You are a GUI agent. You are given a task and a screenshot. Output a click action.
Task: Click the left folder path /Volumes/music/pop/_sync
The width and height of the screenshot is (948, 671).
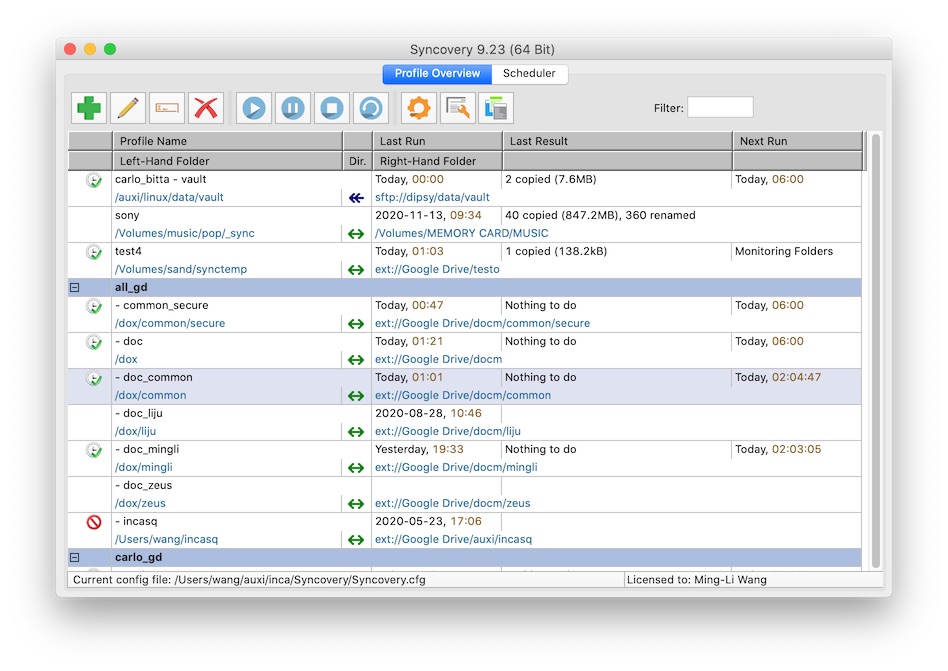coord(184,233)
